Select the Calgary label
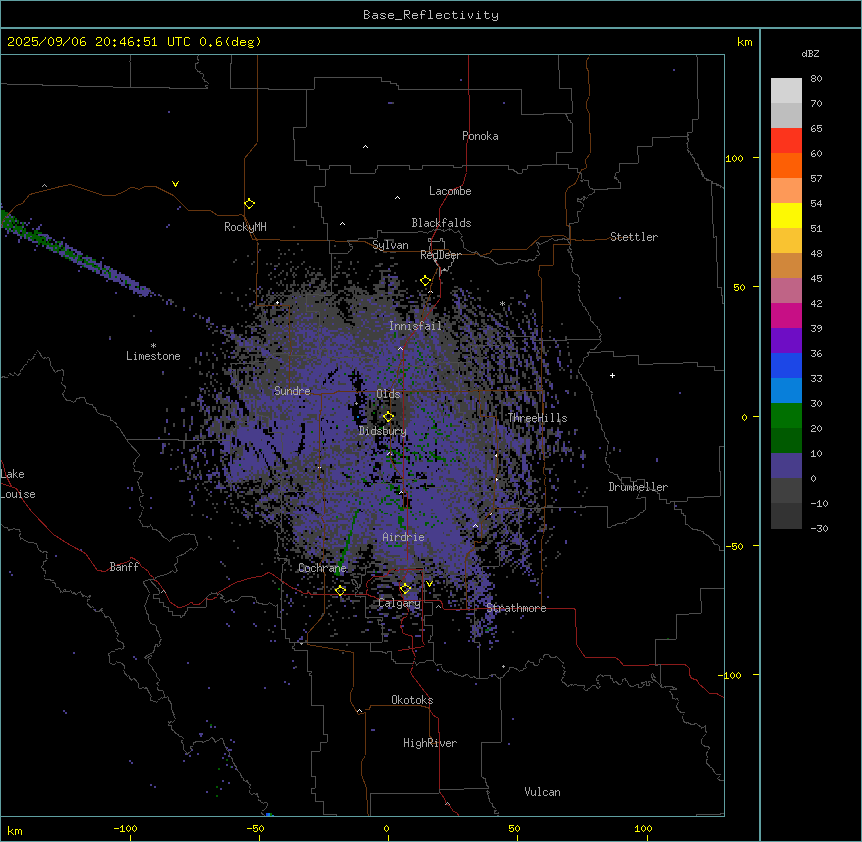Screen dimensions: 862x842 tap(399, 603)
